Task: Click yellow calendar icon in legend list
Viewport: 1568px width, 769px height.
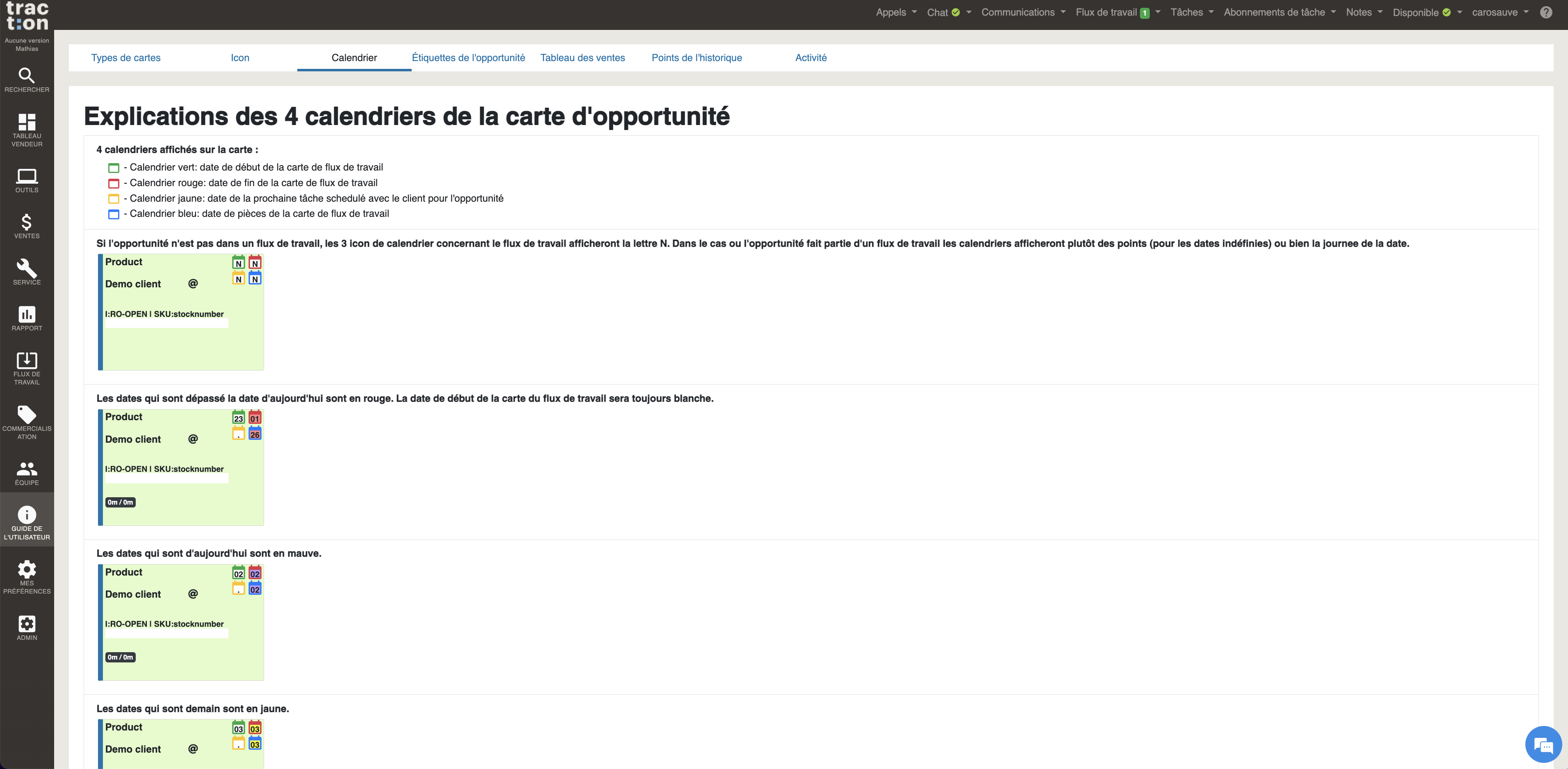Action: pos(113,199)
